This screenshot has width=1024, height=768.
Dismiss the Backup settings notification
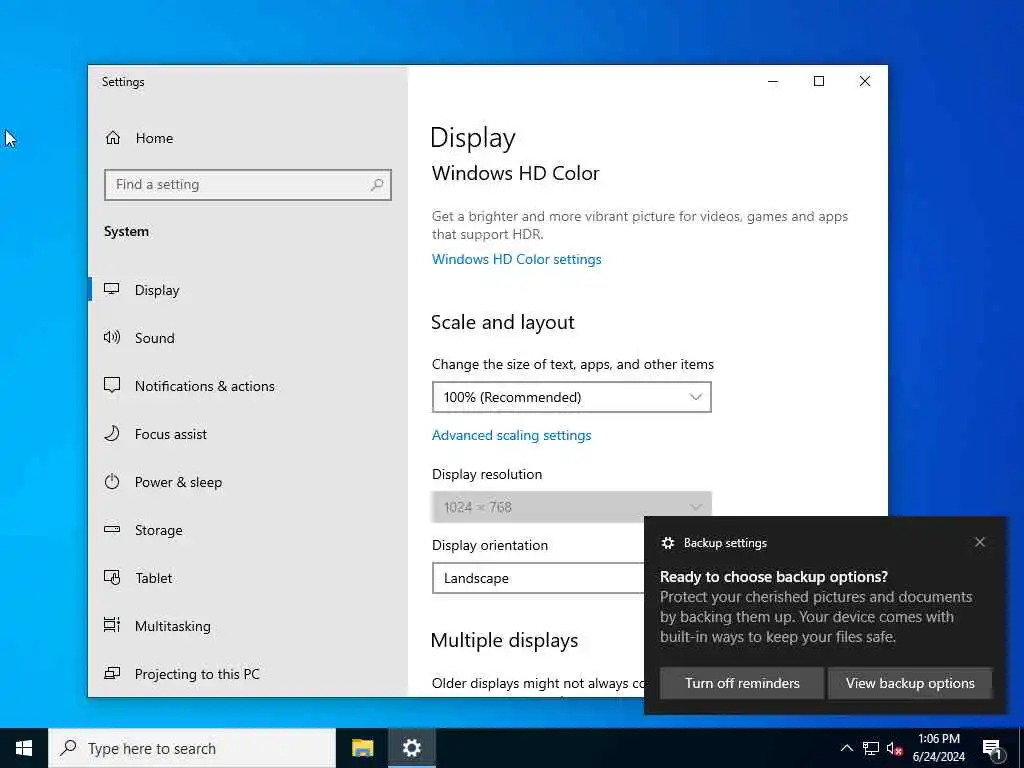click(x=980, y=542)
